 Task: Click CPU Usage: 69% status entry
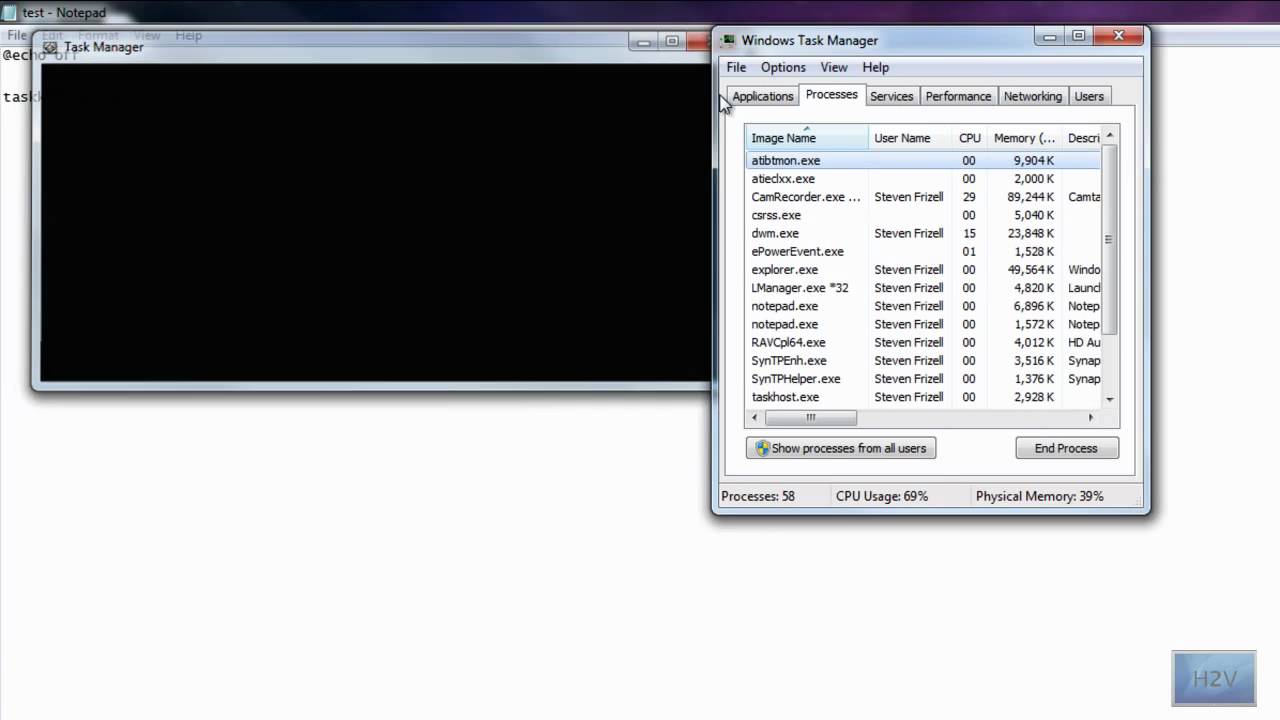click(x=882, y=496)
